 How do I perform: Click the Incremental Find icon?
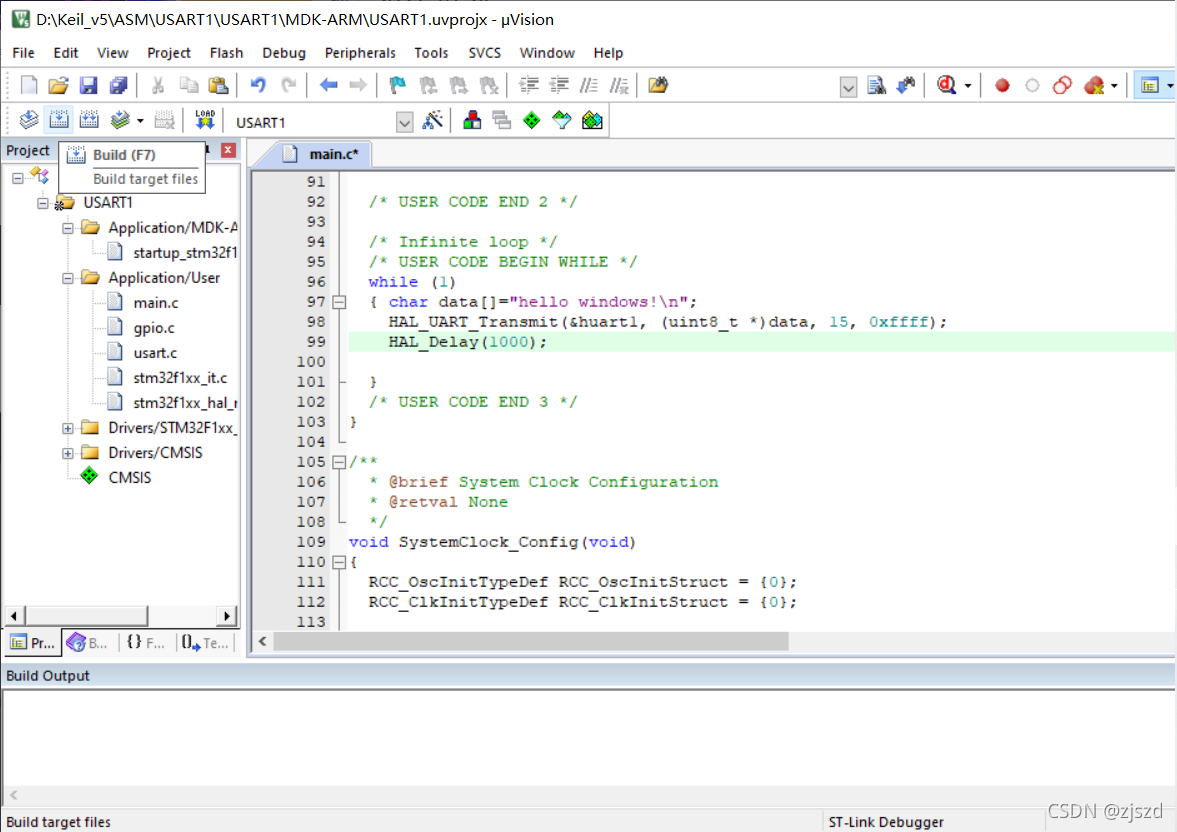(906, 85)
